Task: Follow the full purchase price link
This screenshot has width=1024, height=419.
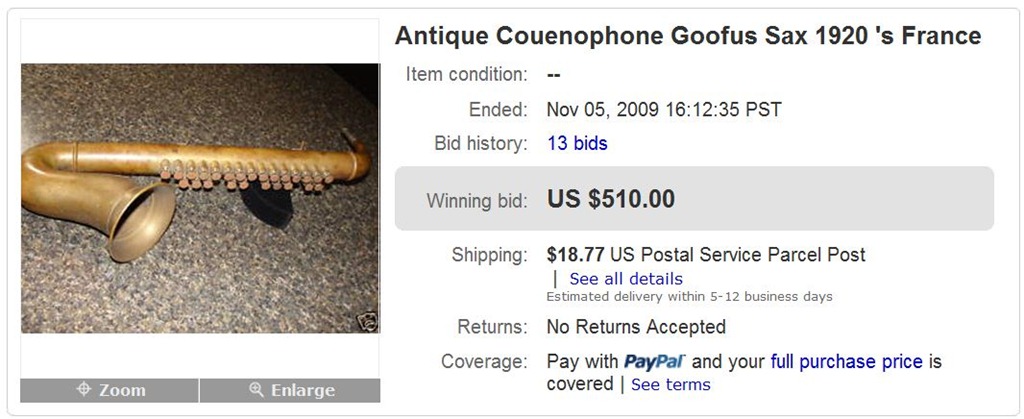Action: (846, 361)
